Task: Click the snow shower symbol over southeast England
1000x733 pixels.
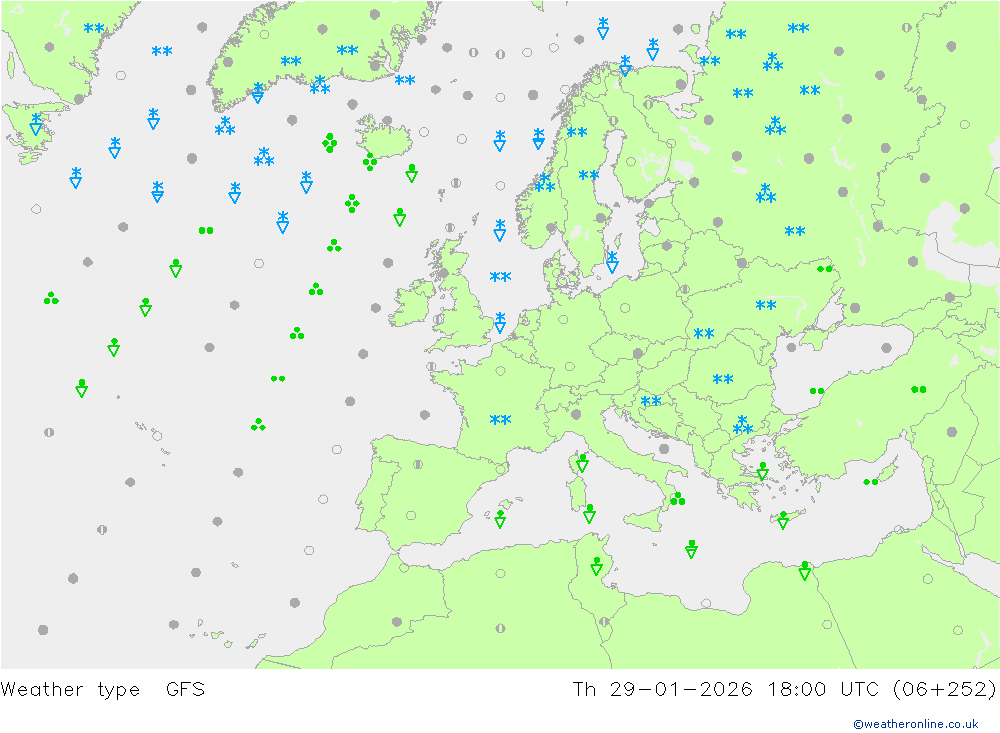Action: coord(500,322)
